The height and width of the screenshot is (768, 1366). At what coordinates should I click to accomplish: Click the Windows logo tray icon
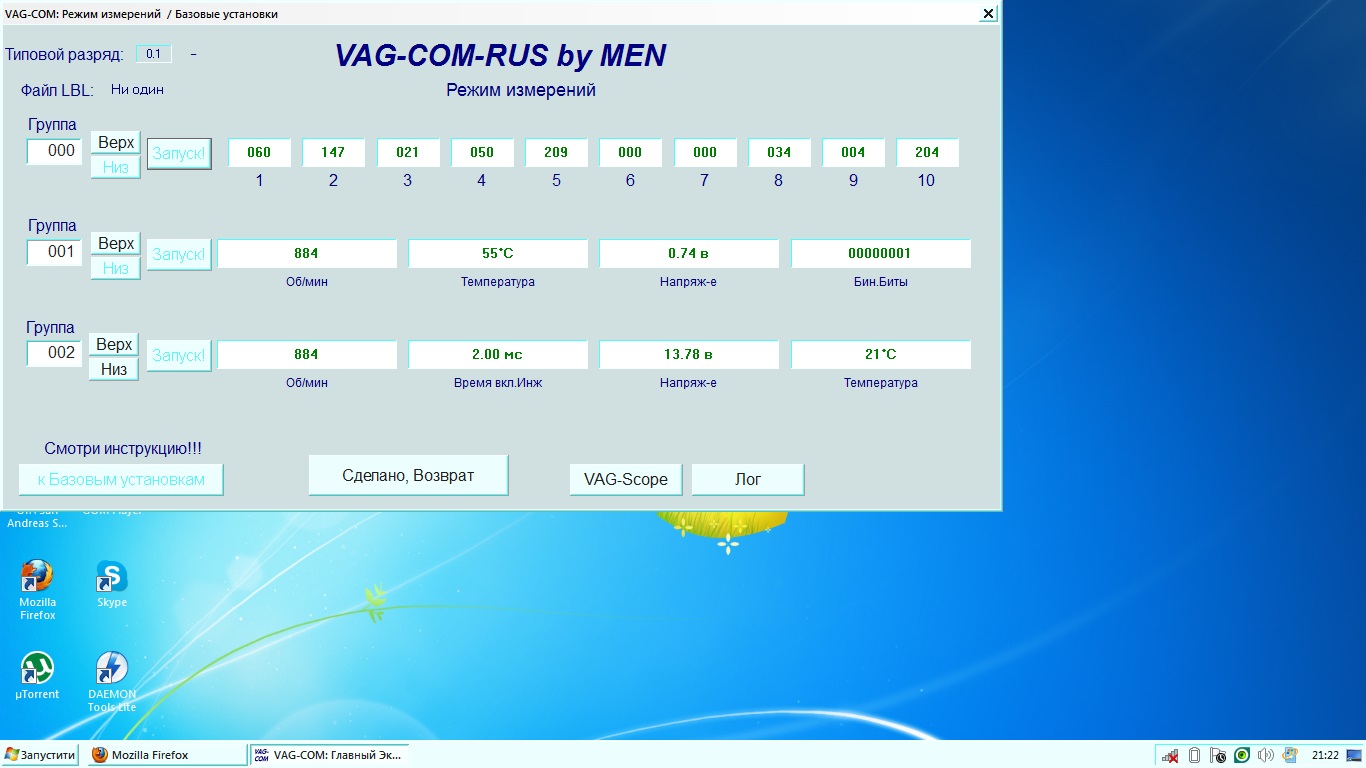pos(1290,755)
